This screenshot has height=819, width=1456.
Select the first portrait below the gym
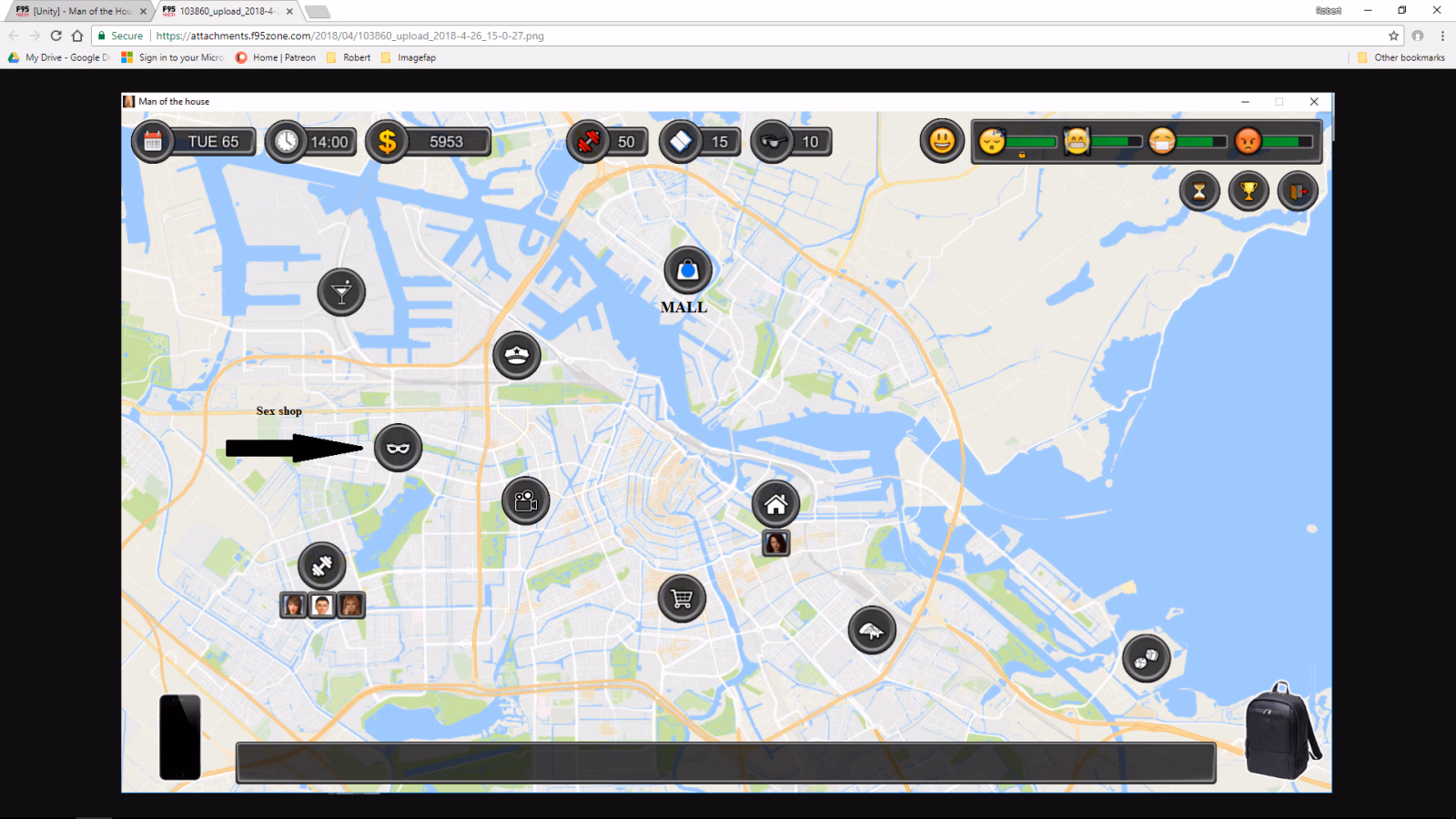tap(293, 605)
